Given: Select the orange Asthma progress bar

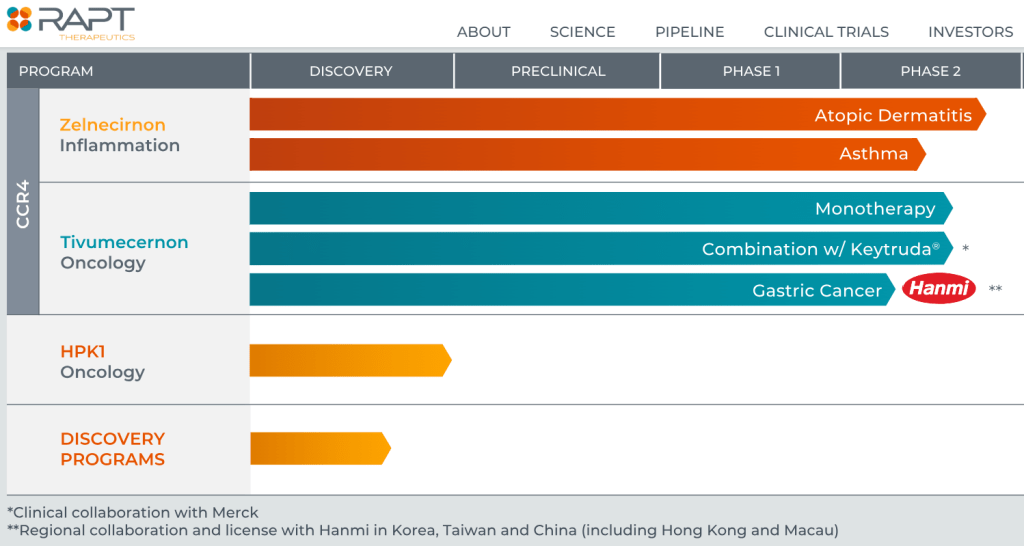Looking at the screenshot, I should point(585,154).
